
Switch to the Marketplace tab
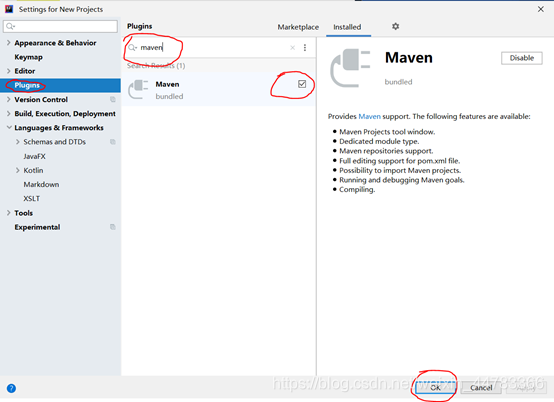(x=298, y=27)
